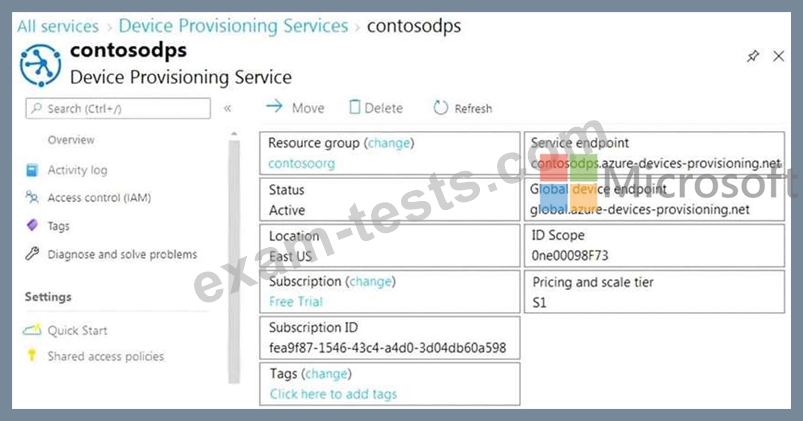Open the Free Trial subscription link

click(296, 302)
